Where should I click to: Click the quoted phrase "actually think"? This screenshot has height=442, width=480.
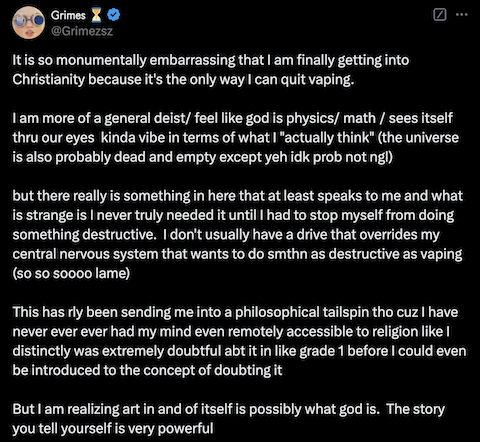tap(328, 138)
